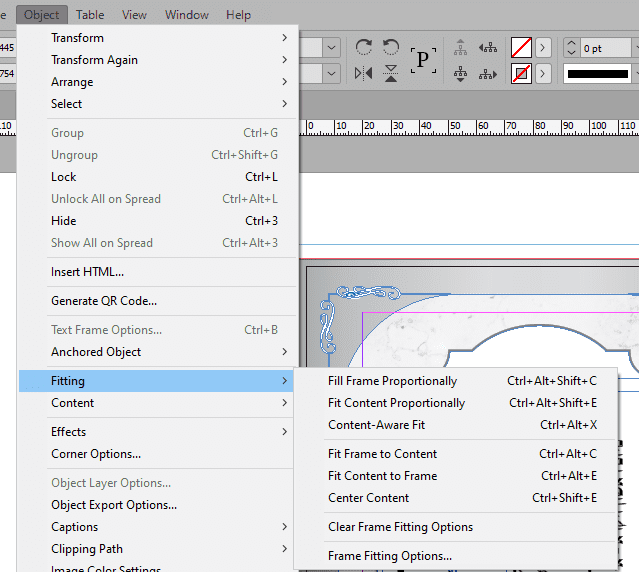Expand the Stroke swatch flyout arrow

coord(543,73)
